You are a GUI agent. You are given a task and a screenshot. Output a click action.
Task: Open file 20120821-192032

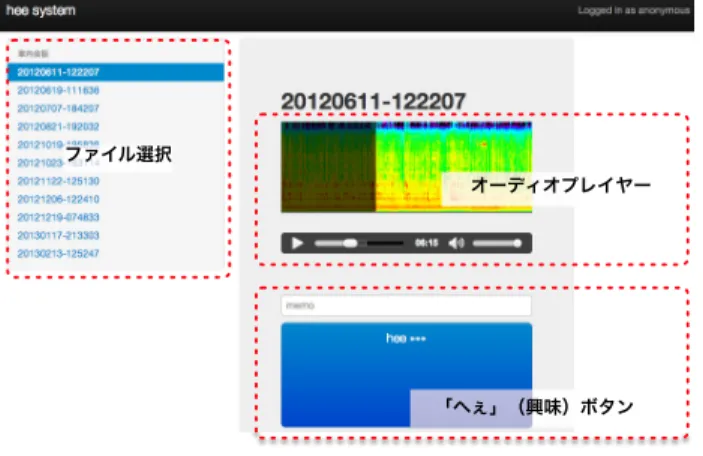coord(58,127)
